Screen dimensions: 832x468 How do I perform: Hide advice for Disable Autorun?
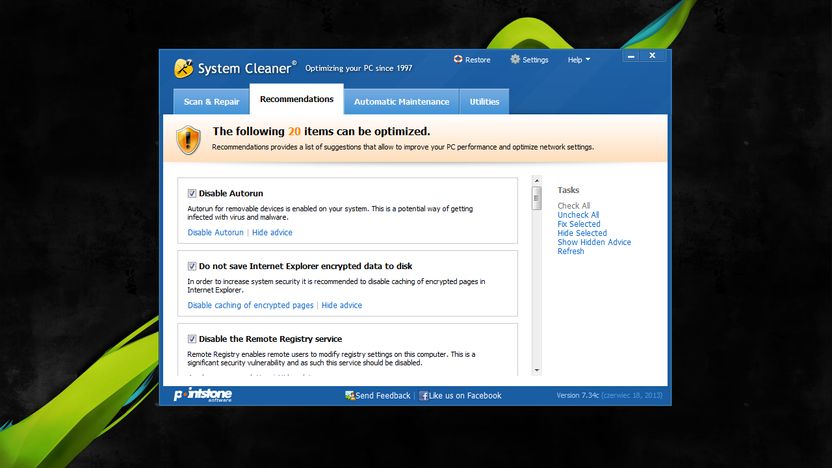point(272,232)
